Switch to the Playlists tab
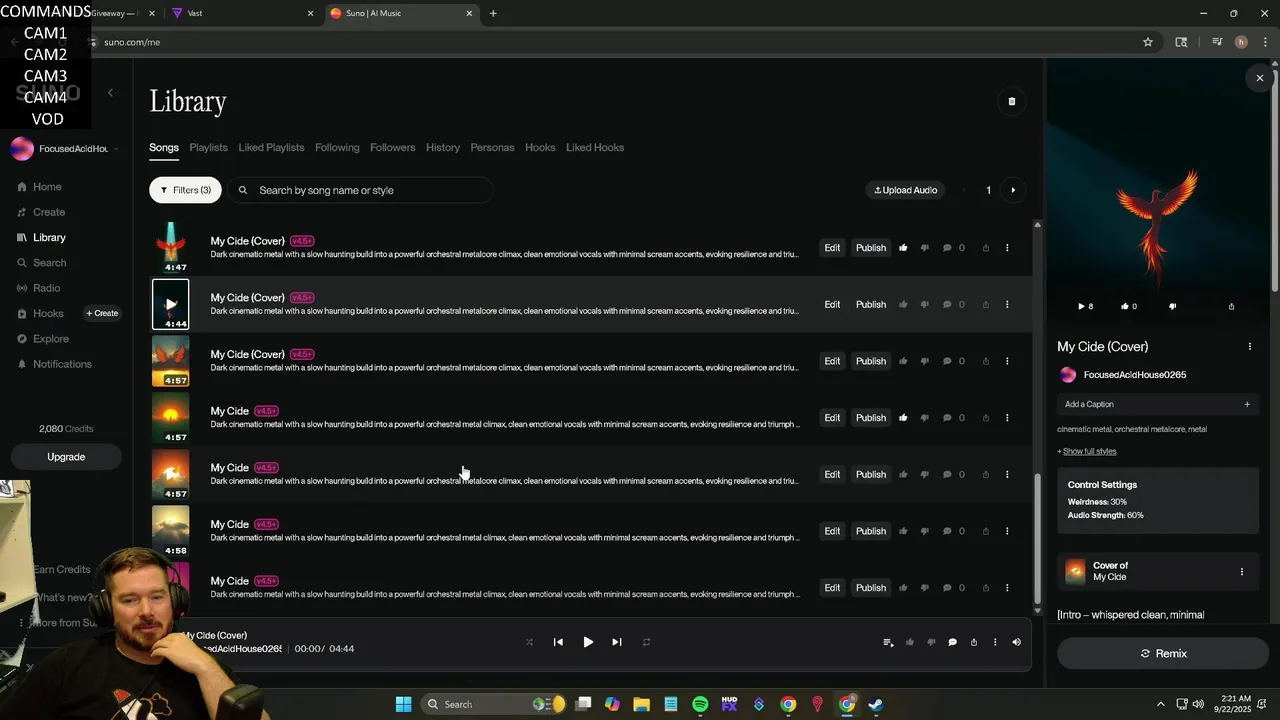Viewport: 1280px width, 720px height. click(x=208, y=148)
